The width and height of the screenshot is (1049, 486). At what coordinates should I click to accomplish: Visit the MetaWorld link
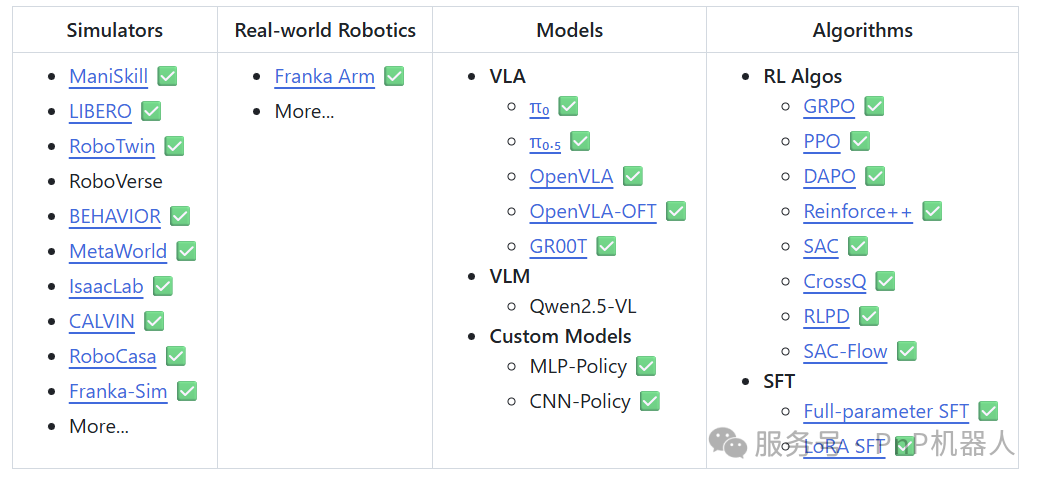(118, 252)
